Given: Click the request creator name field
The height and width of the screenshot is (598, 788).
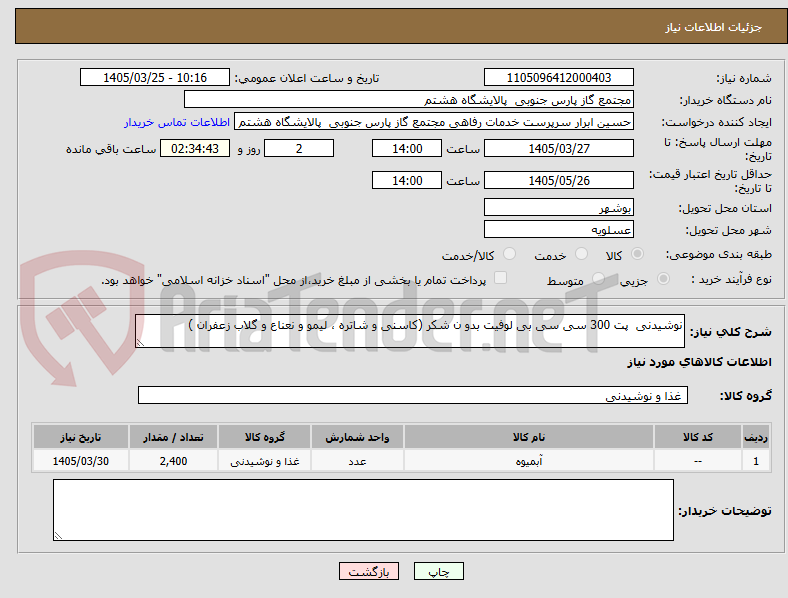Looking at the screenshot, I should 434,122.
